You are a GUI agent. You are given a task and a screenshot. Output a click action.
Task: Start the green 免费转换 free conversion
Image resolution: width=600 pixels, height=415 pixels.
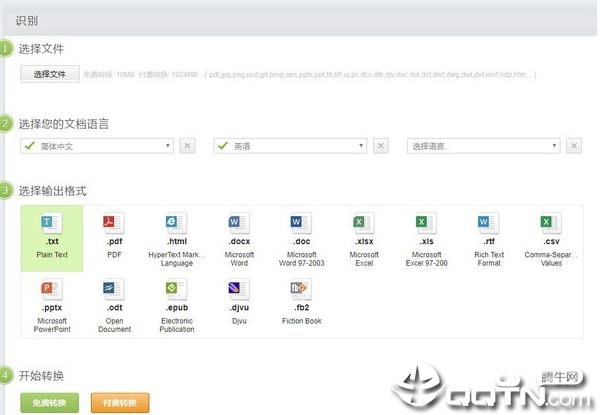click(50, 403)
